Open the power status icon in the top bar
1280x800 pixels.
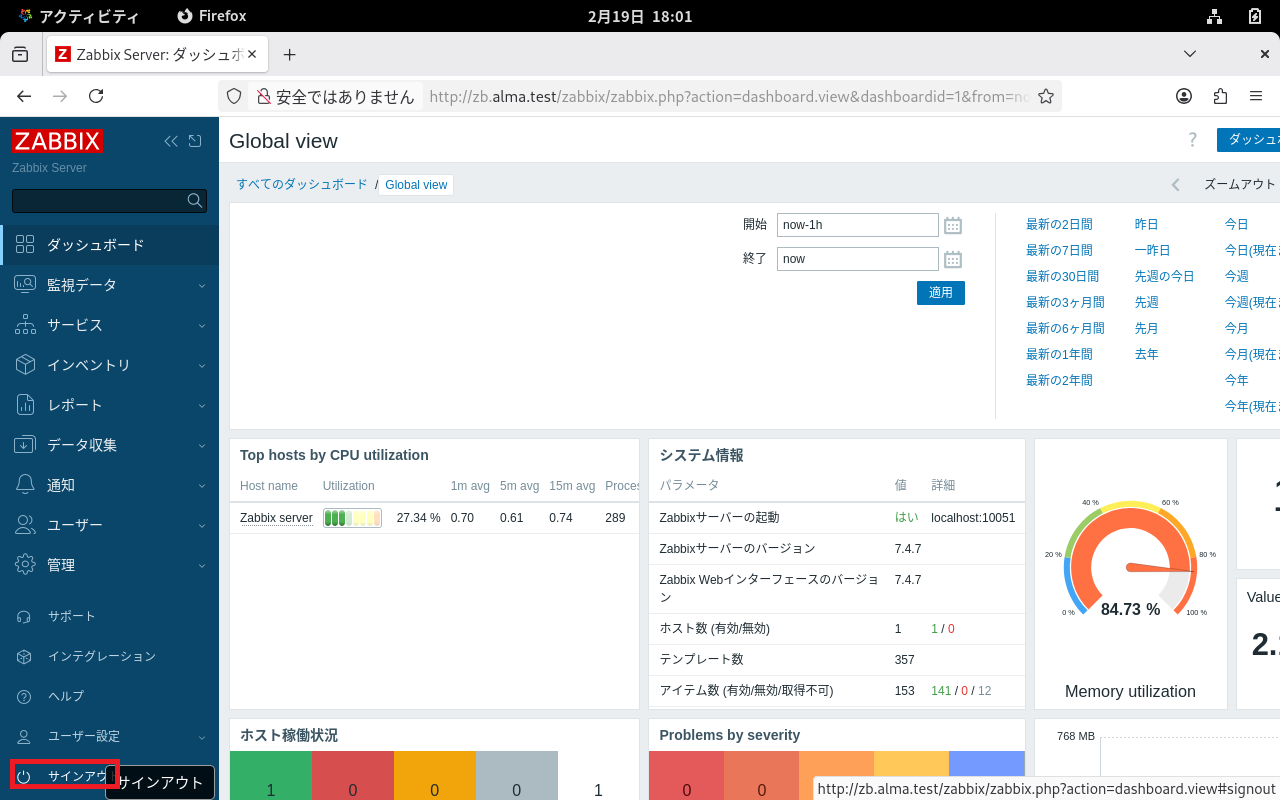1255,16
